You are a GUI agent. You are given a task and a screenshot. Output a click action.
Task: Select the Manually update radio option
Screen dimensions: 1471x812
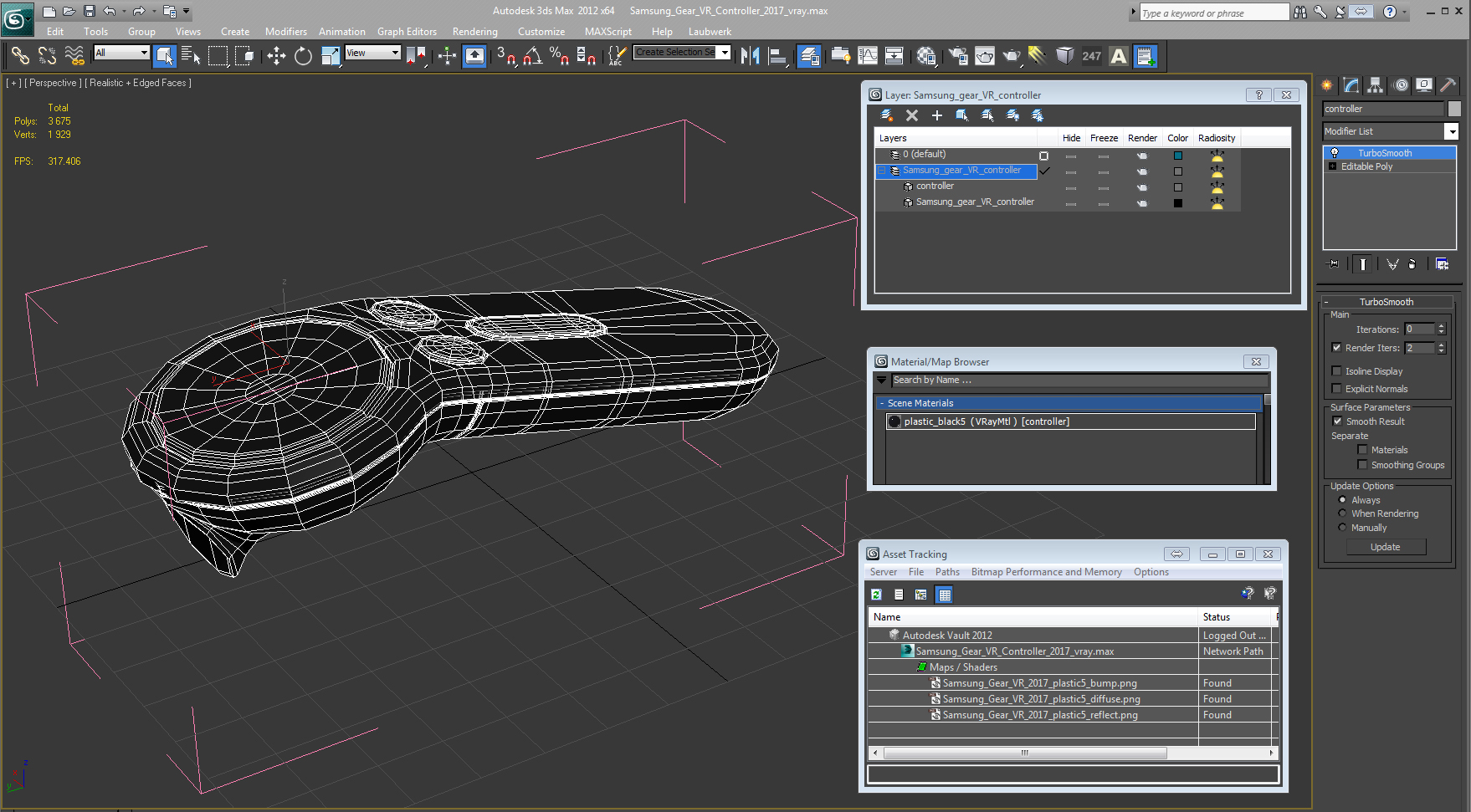pyautogui.click(x=1342, y=528)
